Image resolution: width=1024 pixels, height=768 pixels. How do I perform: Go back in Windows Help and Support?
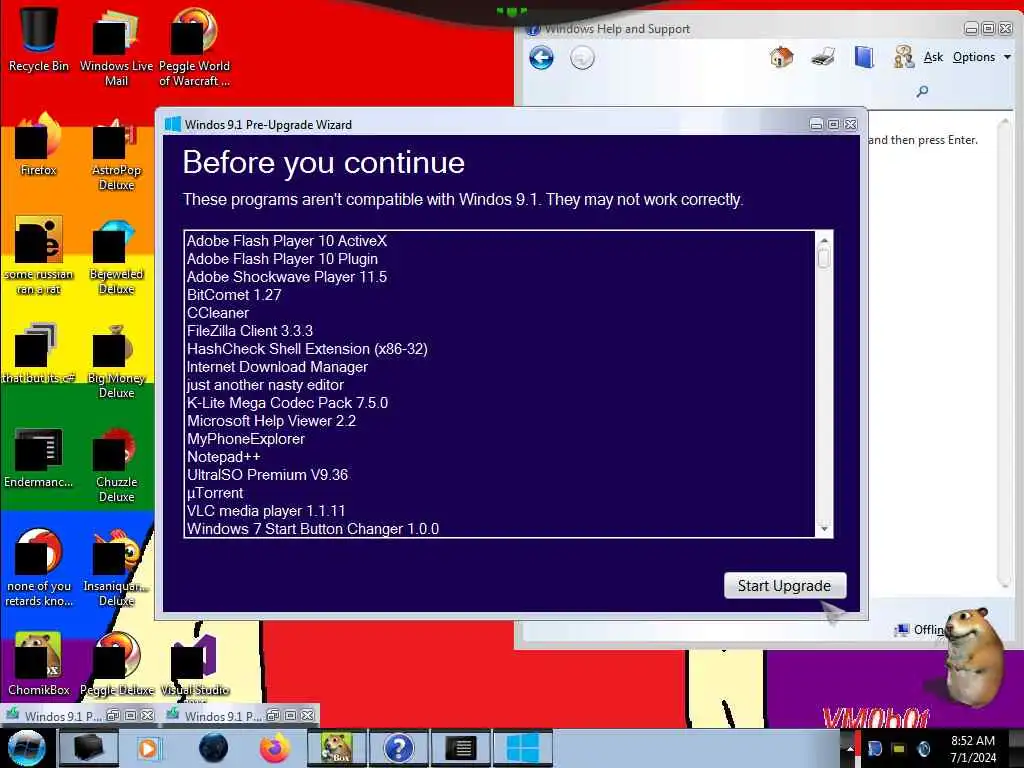541,57
